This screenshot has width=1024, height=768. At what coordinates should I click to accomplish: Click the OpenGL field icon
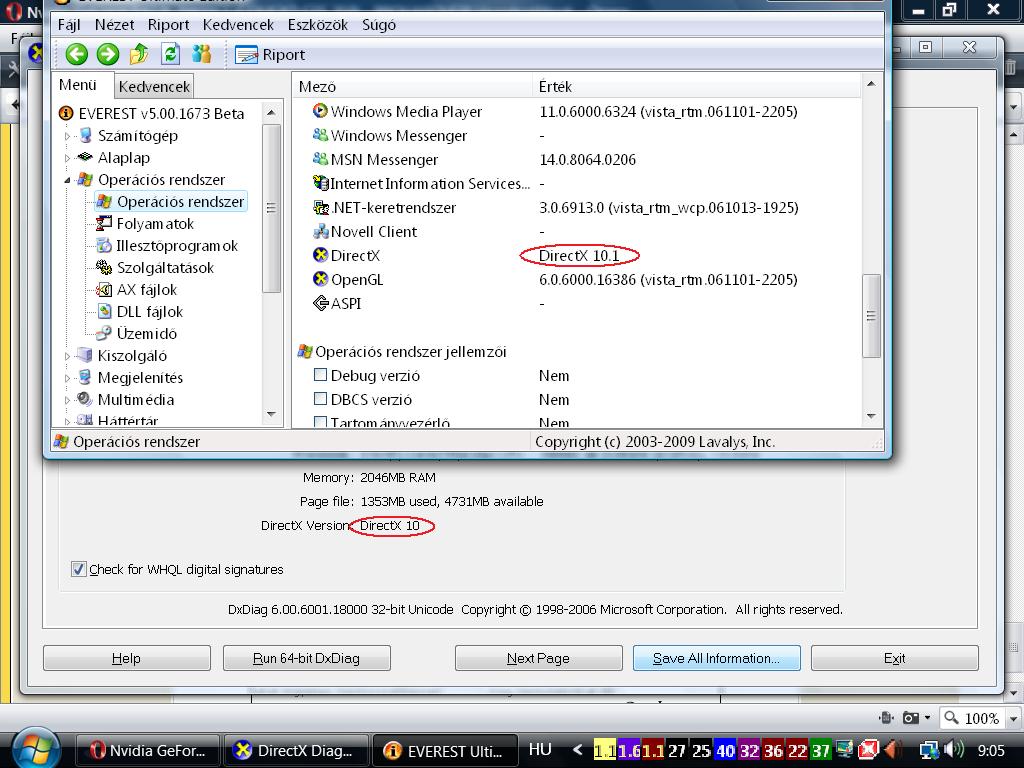[x=320, y=280]
